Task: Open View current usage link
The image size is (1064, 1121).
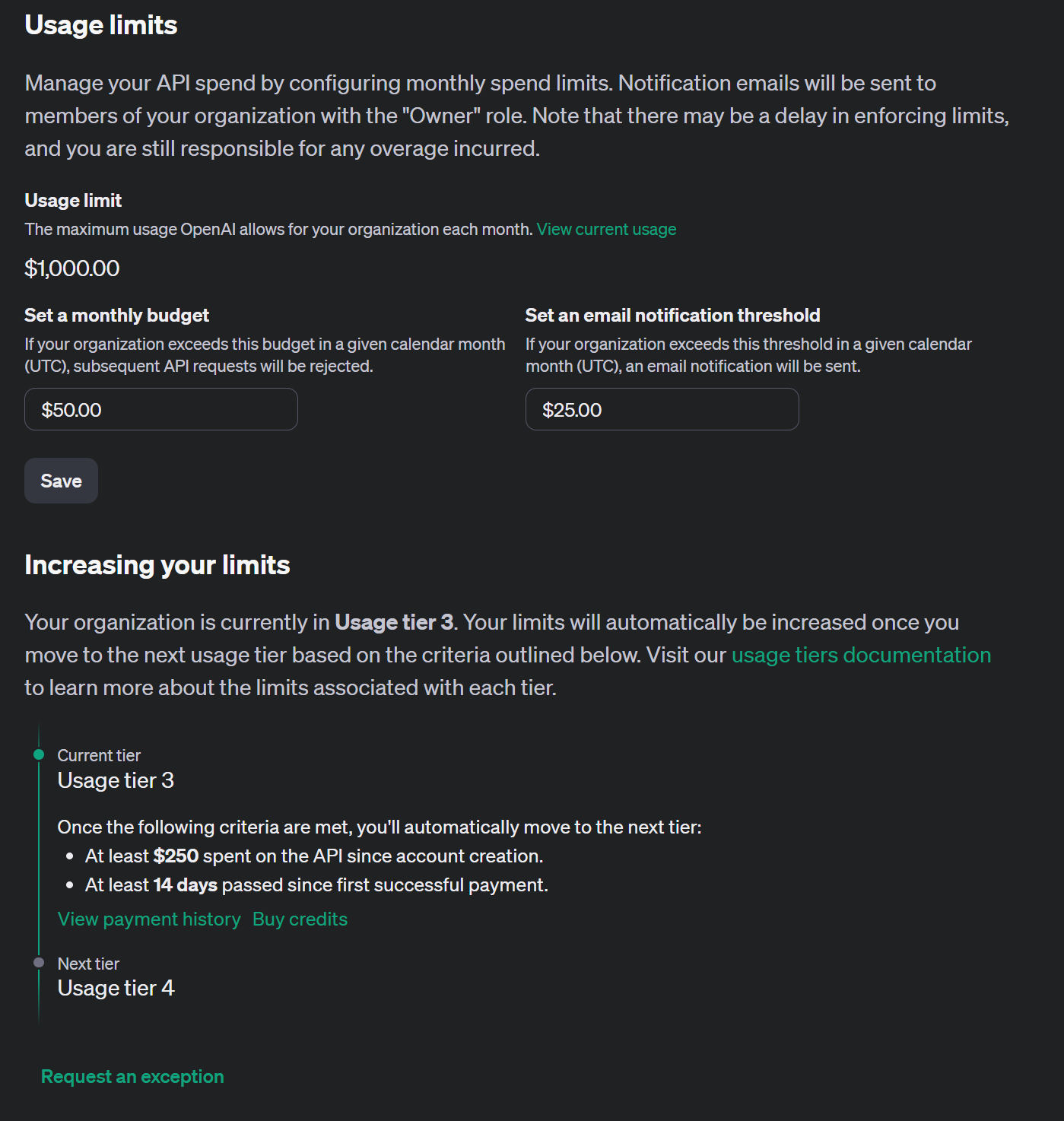Action: click(606, 229)
